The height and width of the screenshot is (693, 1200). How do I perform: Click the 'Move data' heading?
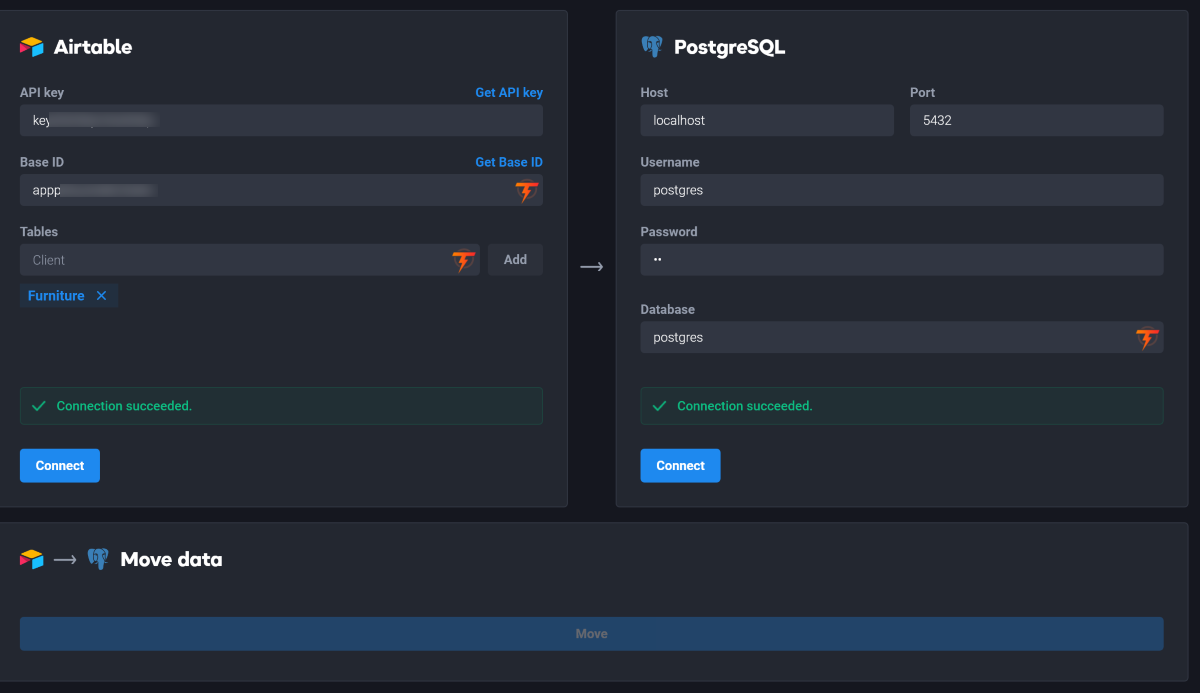tap(171, 560)
